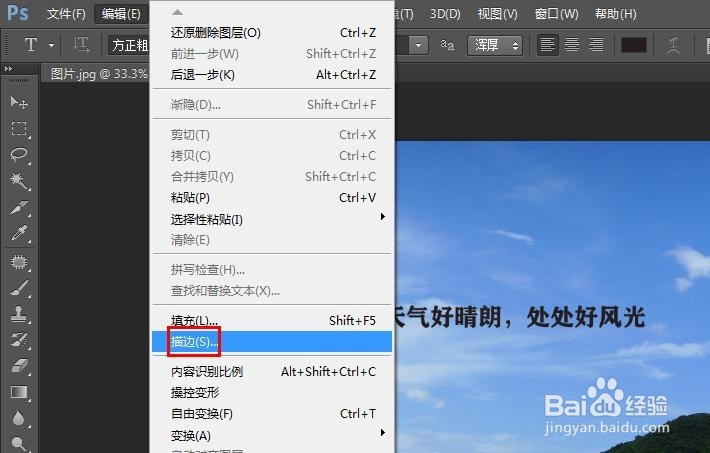Viewport: 710px width, 453px height.
Task: Expand the 选择性粘贴(I) submenu
Action: [x=272, y=219]
